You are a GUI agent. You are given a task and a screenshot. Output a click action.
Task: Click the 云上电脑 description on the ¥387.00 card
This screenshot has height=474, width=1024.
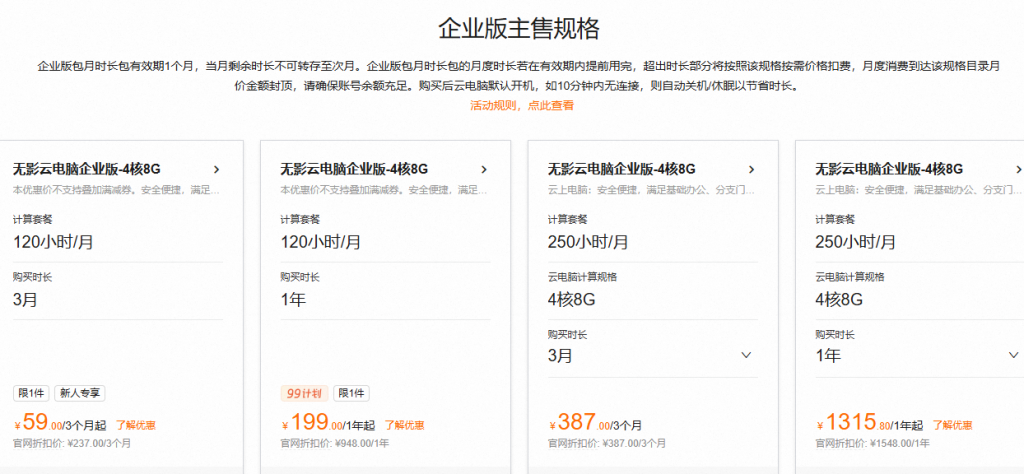pos(652,191)
